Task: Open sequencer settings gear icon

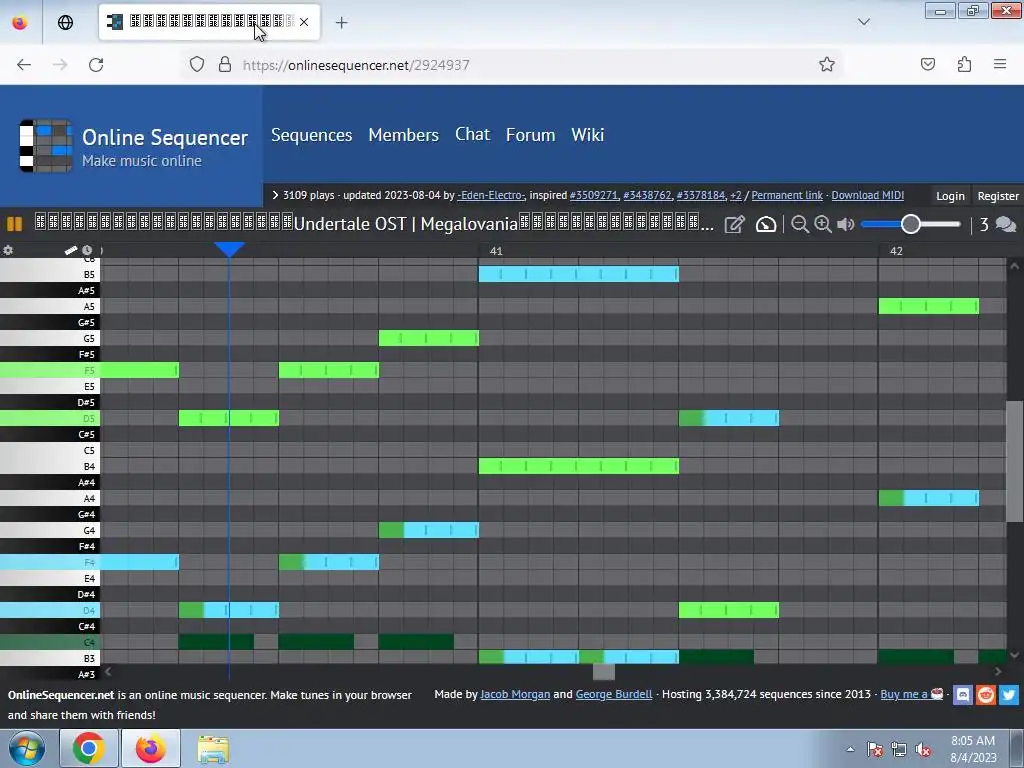Action: point(8,250)
